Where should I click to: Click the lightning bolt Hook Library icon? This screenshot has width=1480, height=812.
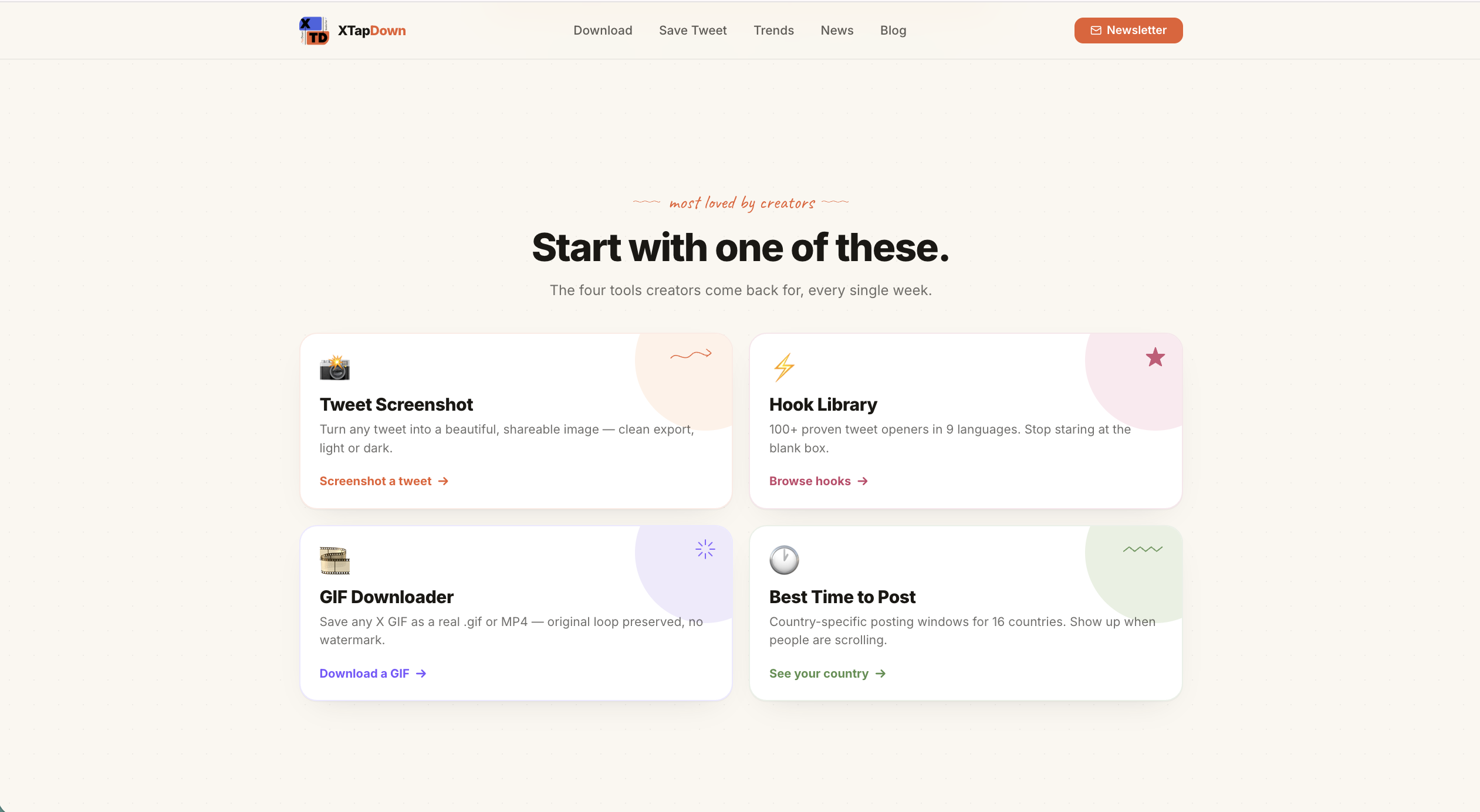(x=784, y=368)
